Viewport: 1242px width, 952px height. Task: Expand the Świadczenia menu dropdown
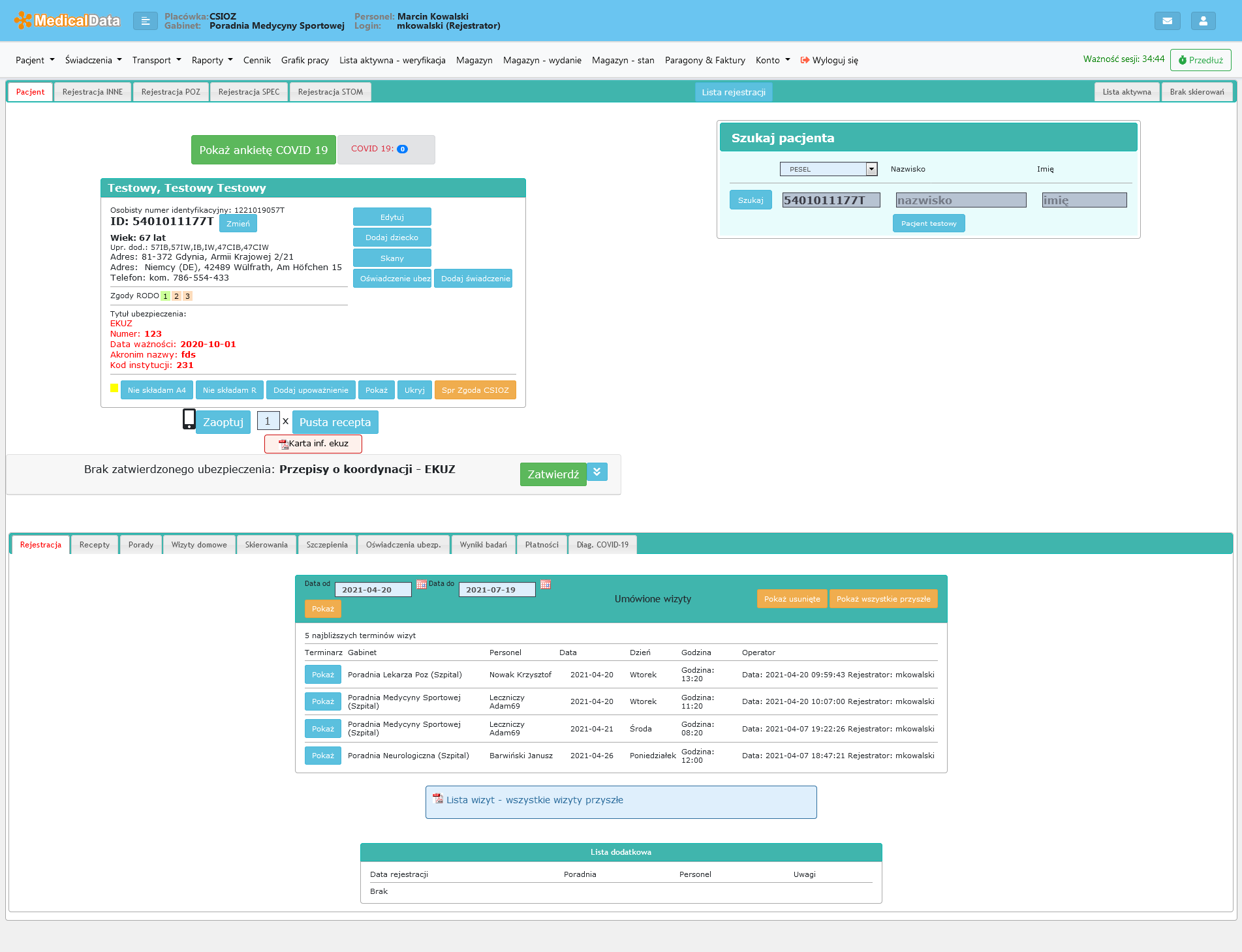click(x=93, y=60)
